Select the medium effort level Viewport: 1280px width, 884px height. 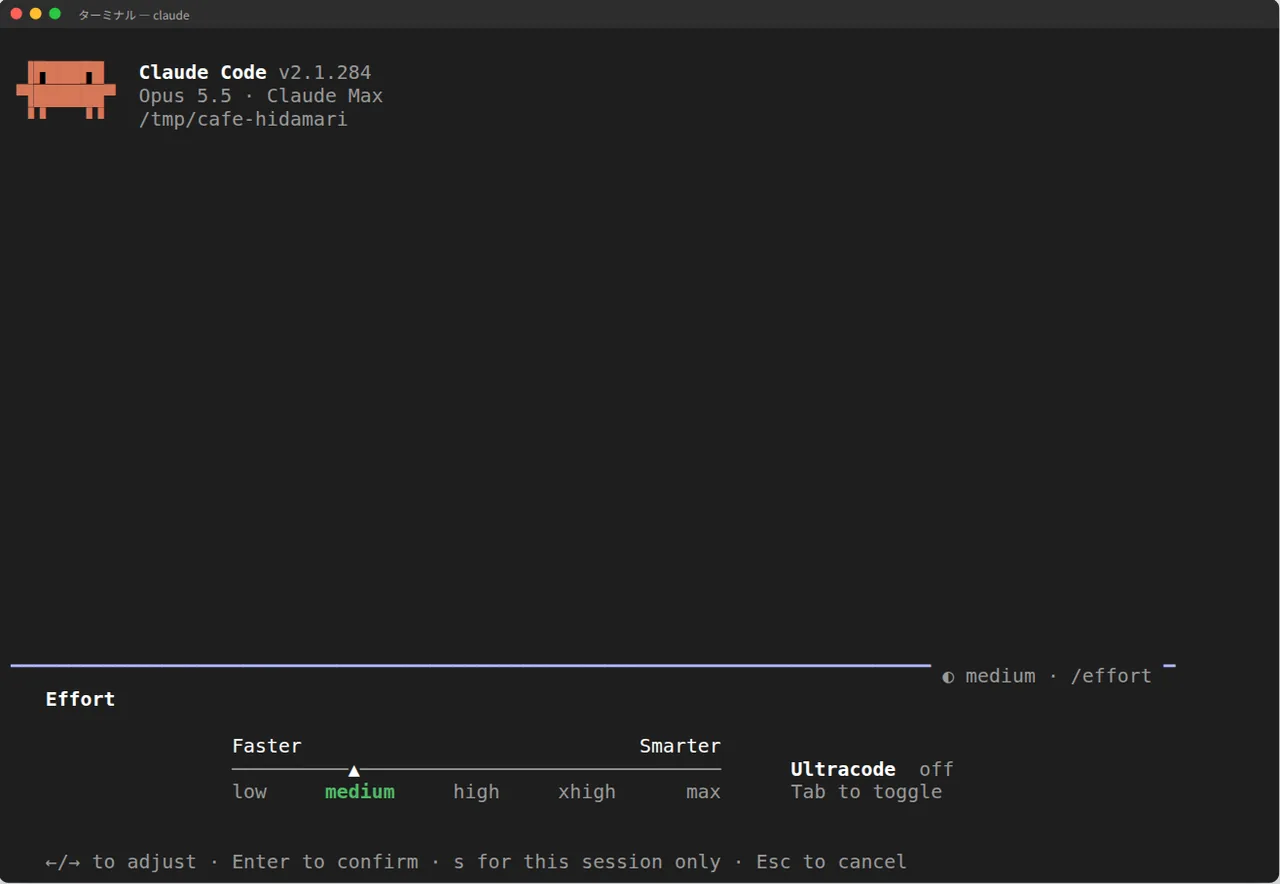[360, 792]
